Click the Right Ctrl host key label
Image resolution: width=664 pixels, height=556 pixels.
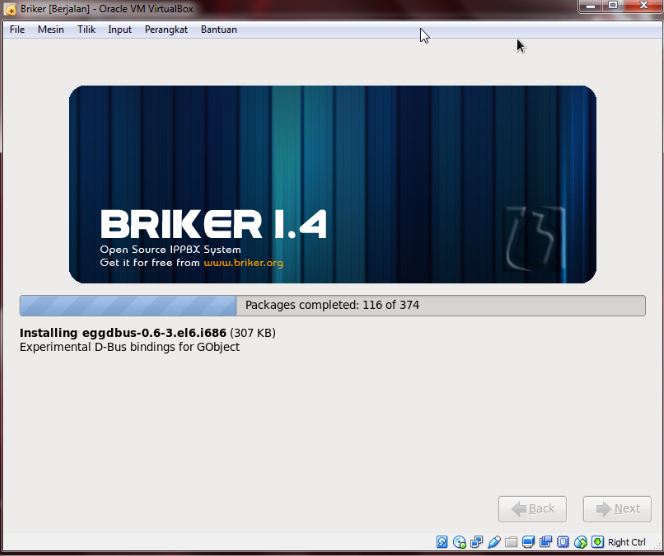(x=627, y=542)
